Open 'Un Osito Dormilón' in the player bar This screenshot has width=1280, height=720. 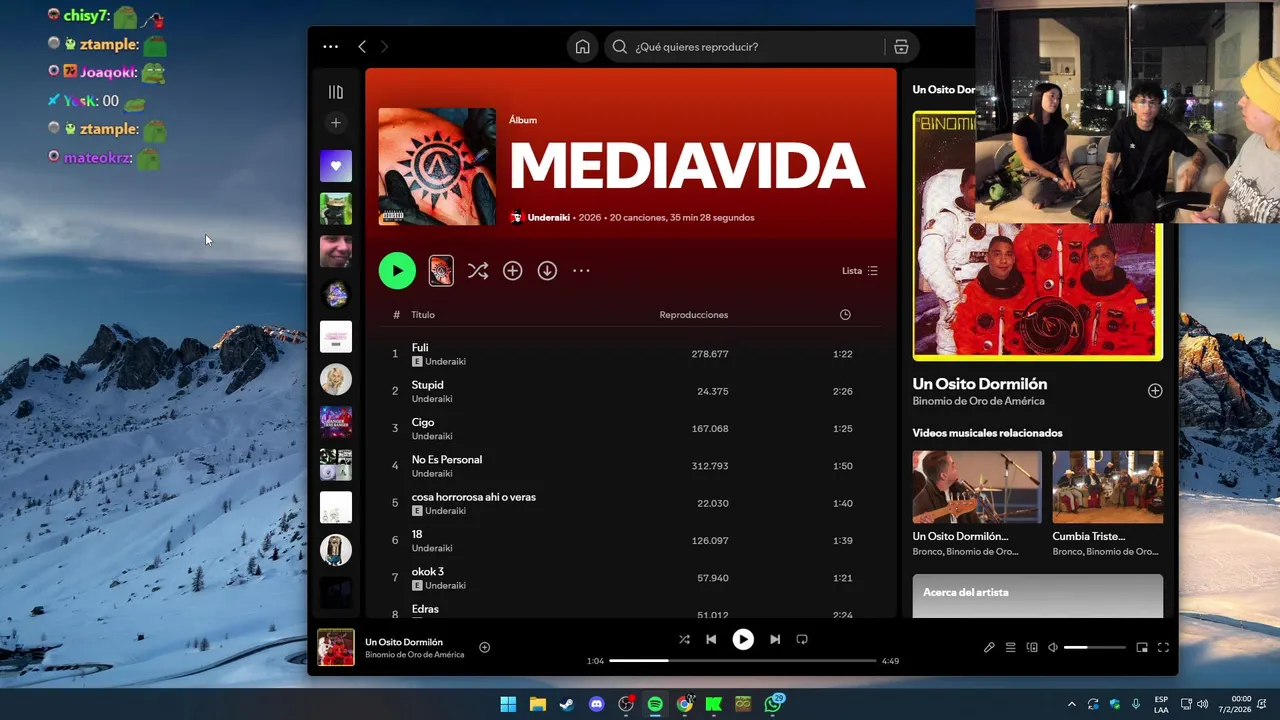tap(404, 642)
